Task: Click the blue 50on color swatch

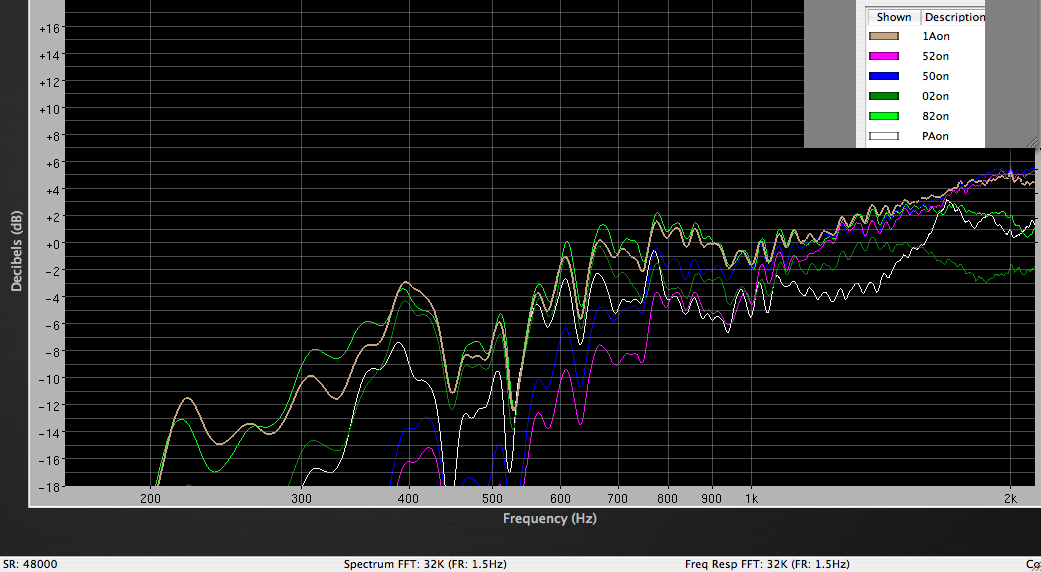Action: coord(884,76)
